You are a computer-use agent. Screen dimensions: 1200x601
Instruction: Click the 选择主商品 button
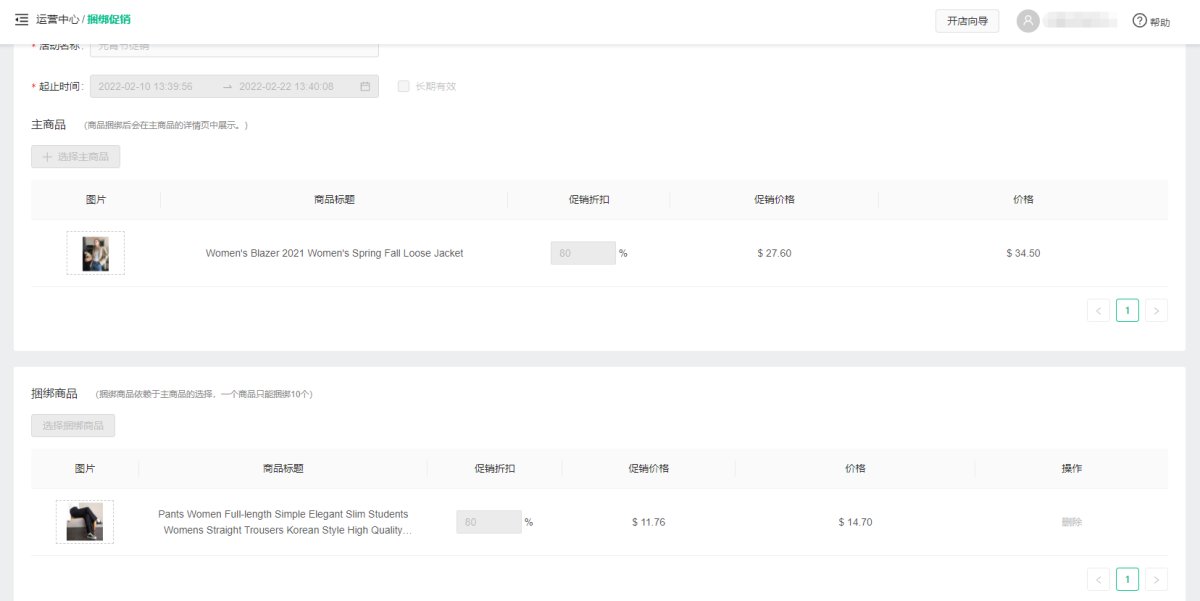tap(76, 157)
